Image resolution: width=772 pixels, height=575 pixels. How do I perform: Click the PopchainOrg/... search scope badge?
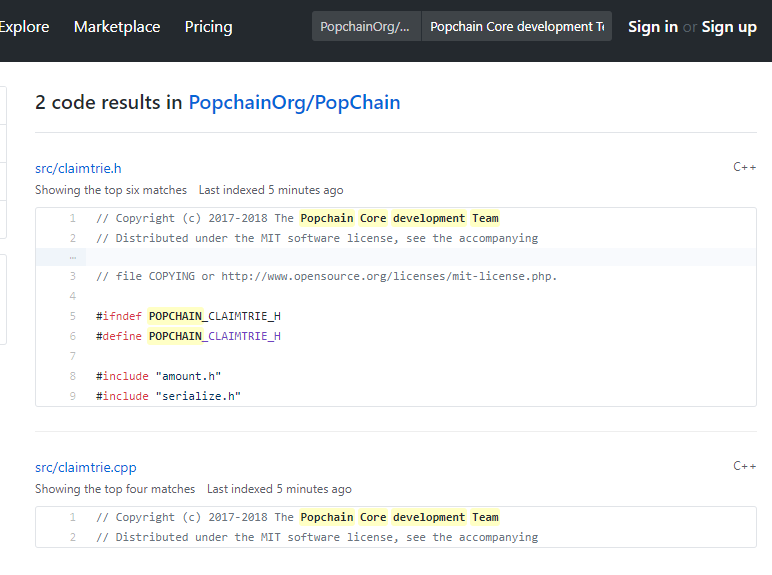366,26
